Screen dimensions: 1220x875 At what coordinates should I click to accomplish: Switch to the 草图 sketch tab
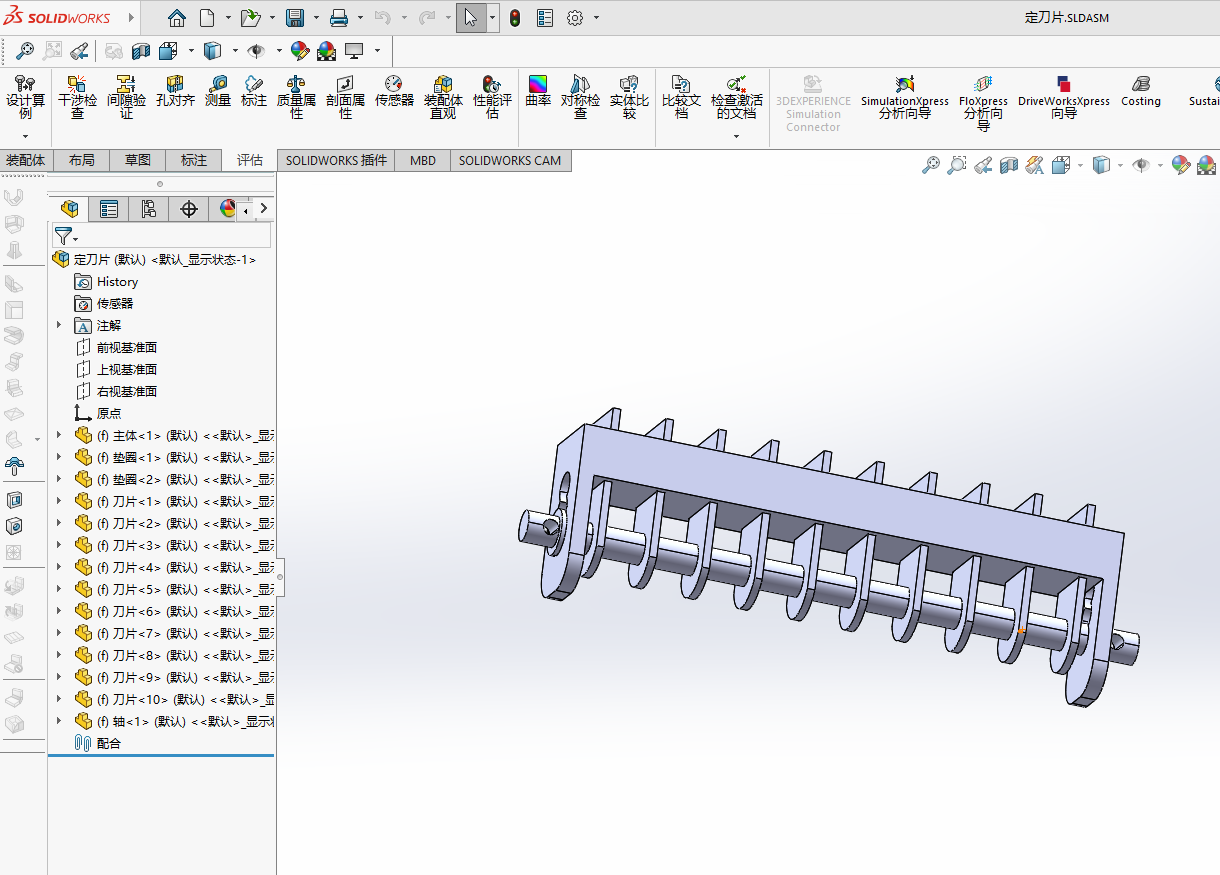[138, 160]
